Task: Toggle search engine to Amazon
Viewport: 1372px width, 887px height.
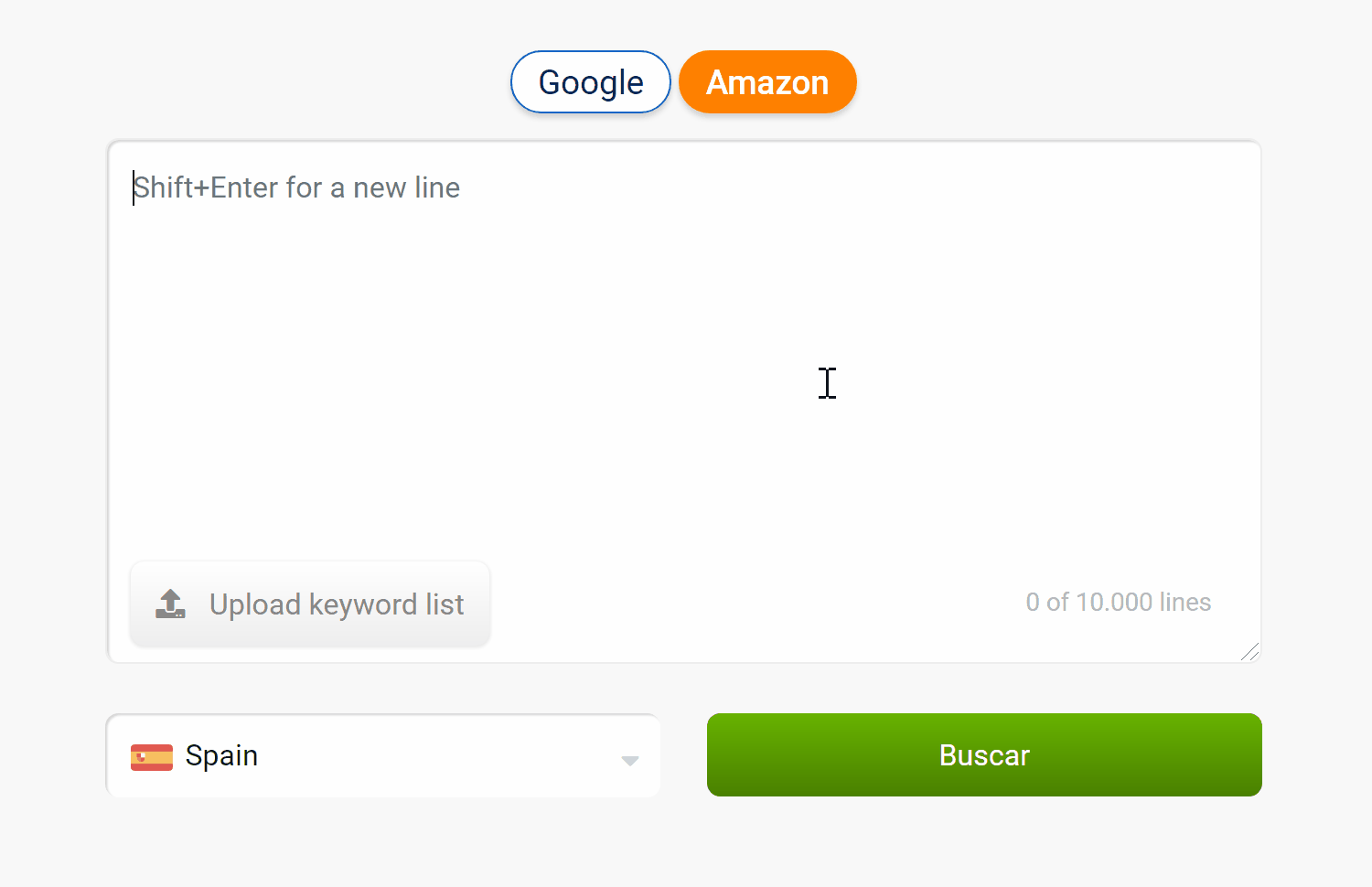Action: pyautogui.click(x=766, y=82)
